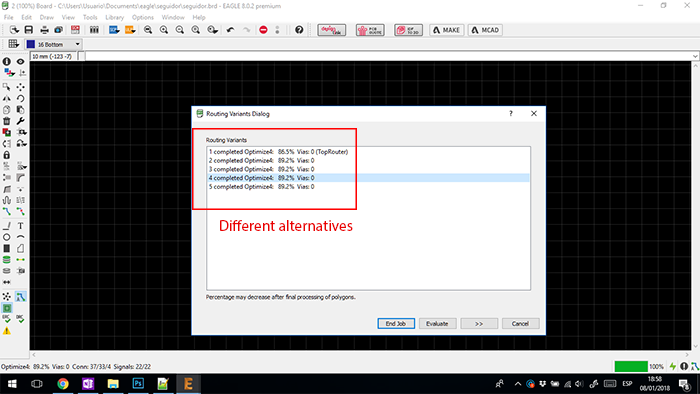
Task: Open the layer display settings dropdown
Action: point(9,72)
